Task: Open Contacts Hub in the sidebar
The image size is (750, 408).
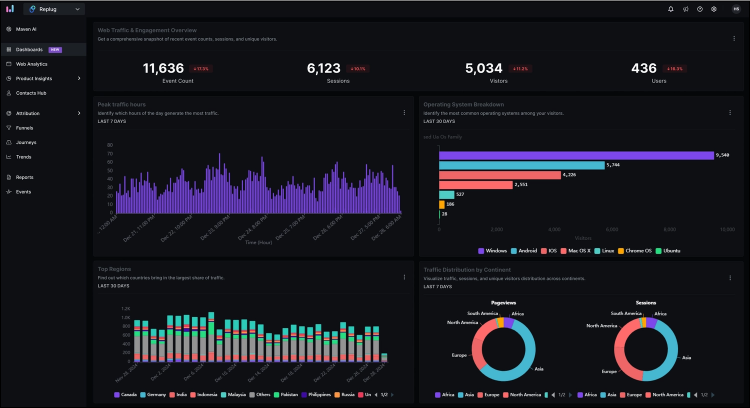Action: coord(44,93)
